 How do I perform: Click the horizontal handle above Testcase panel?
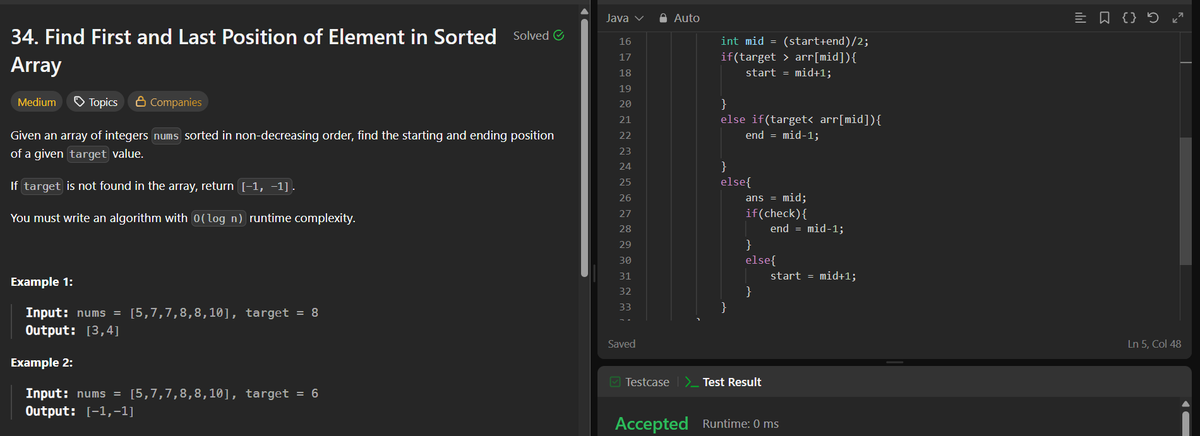pyautogui.click(x=896, y=361)
